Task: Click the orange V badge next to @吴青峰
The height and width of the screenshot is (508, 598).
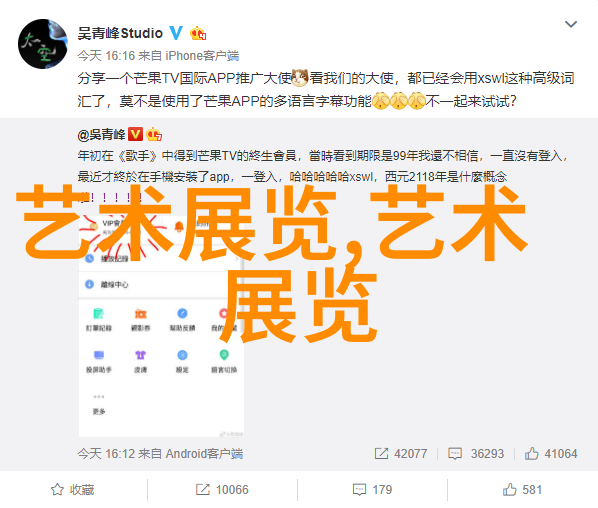Action: 135,134
